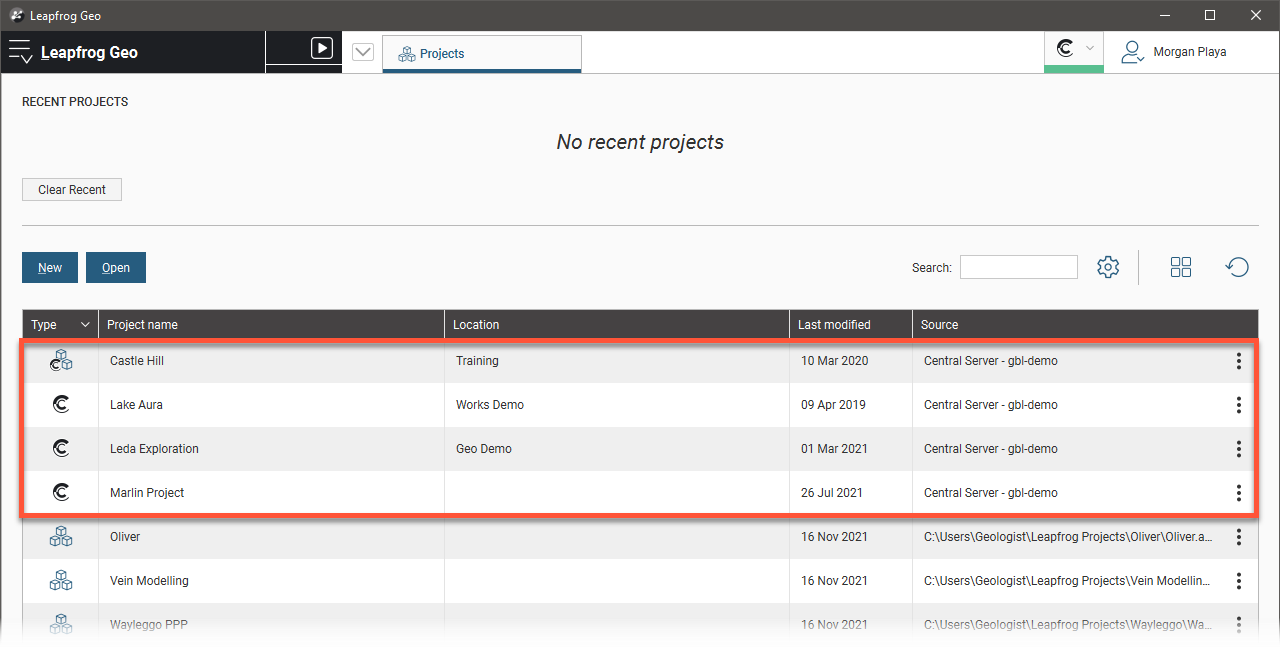Open the options menu for Castle Hill

[x=1238, y=361]
